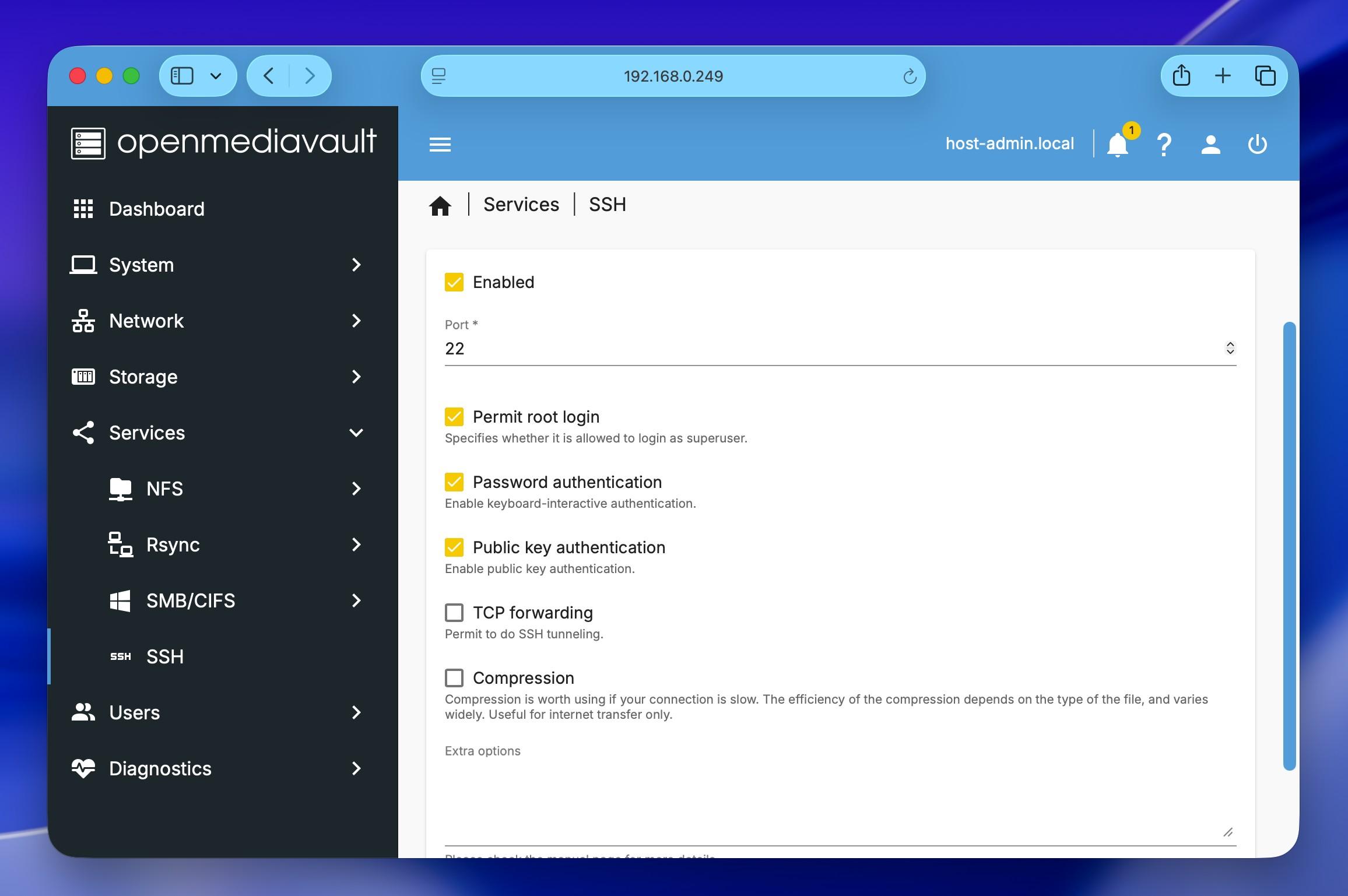Open the SMB/CIFS settings
This screenshot has width=1348, height=896.
(191, 600)
